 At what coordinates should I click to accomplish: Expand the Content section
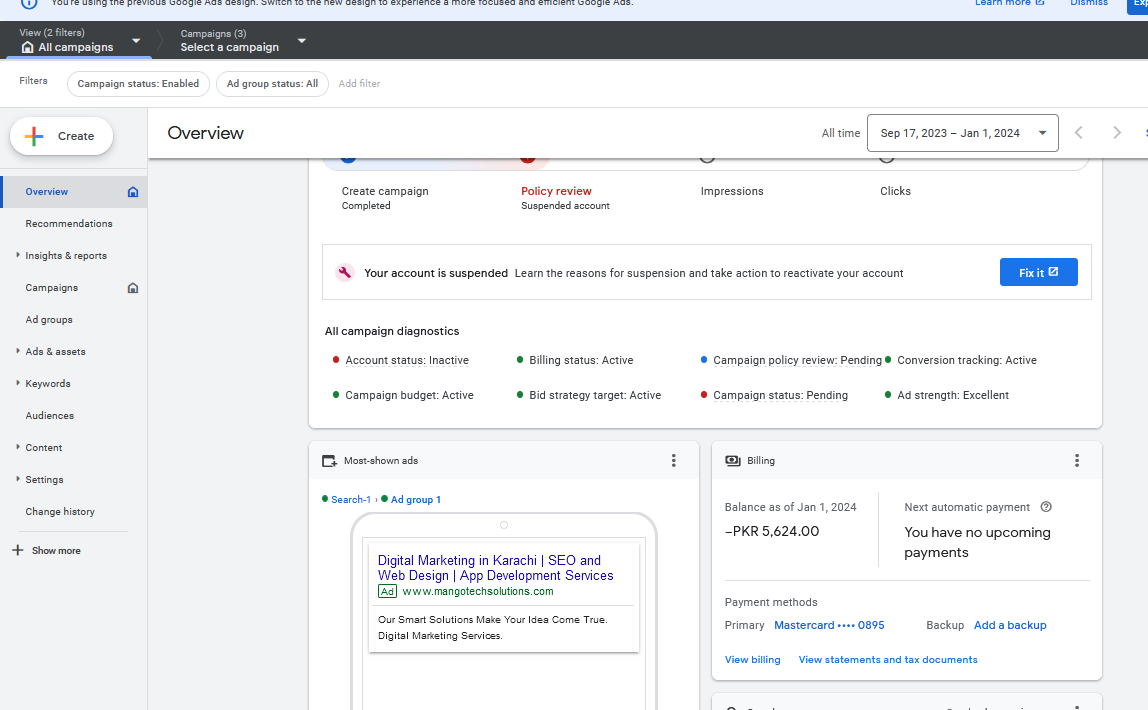[18, 447]
